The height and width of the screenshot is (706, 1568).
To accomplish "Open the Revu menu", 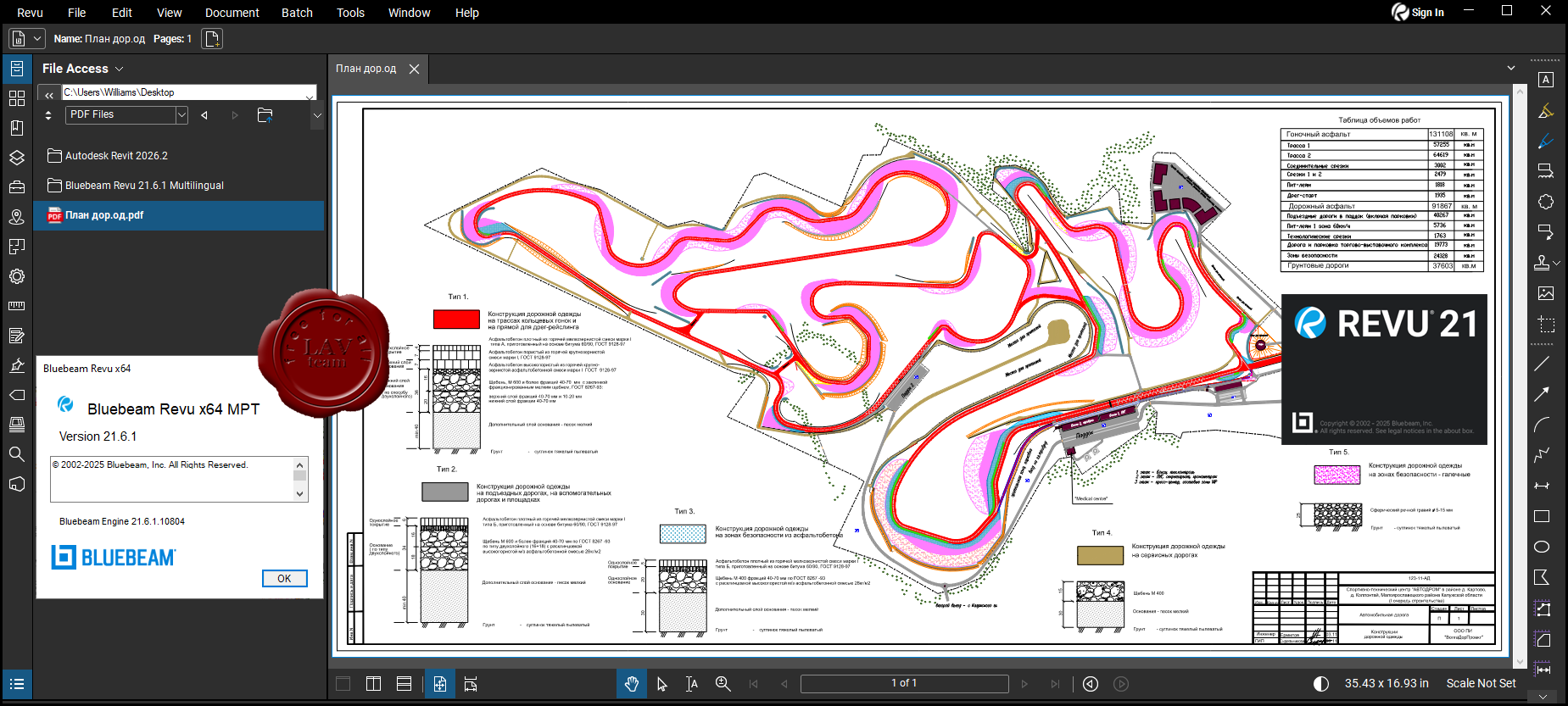I will click(30, 13).
